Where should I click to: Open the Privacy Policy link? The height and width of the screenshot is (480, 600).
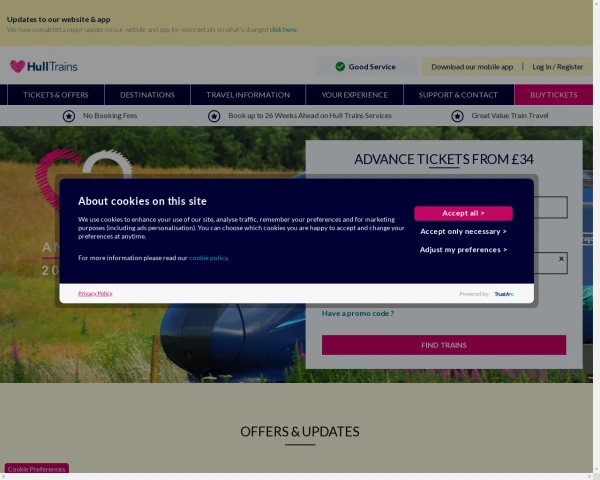click(95, 293)
